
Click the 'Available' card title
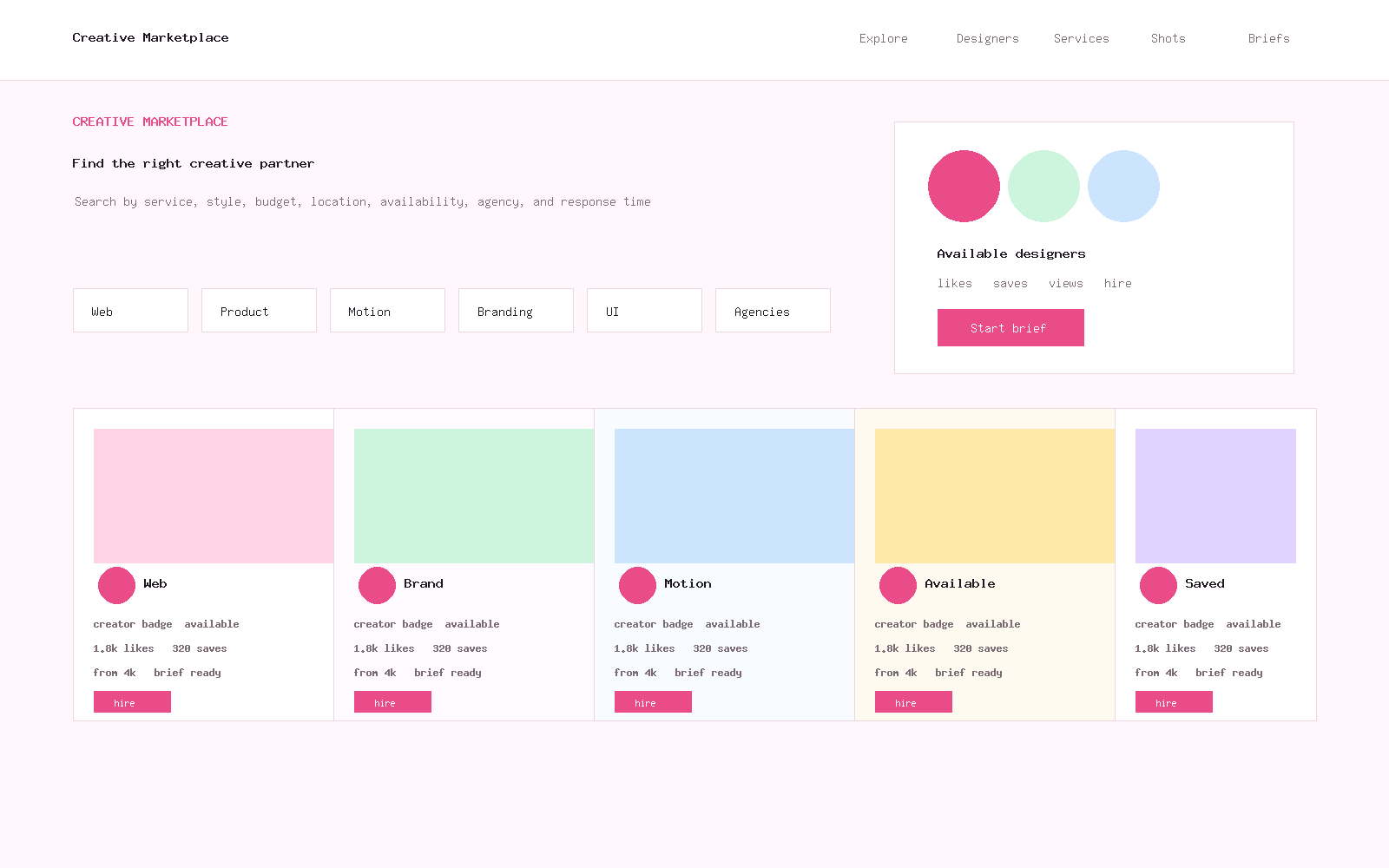tap(960, 583)
